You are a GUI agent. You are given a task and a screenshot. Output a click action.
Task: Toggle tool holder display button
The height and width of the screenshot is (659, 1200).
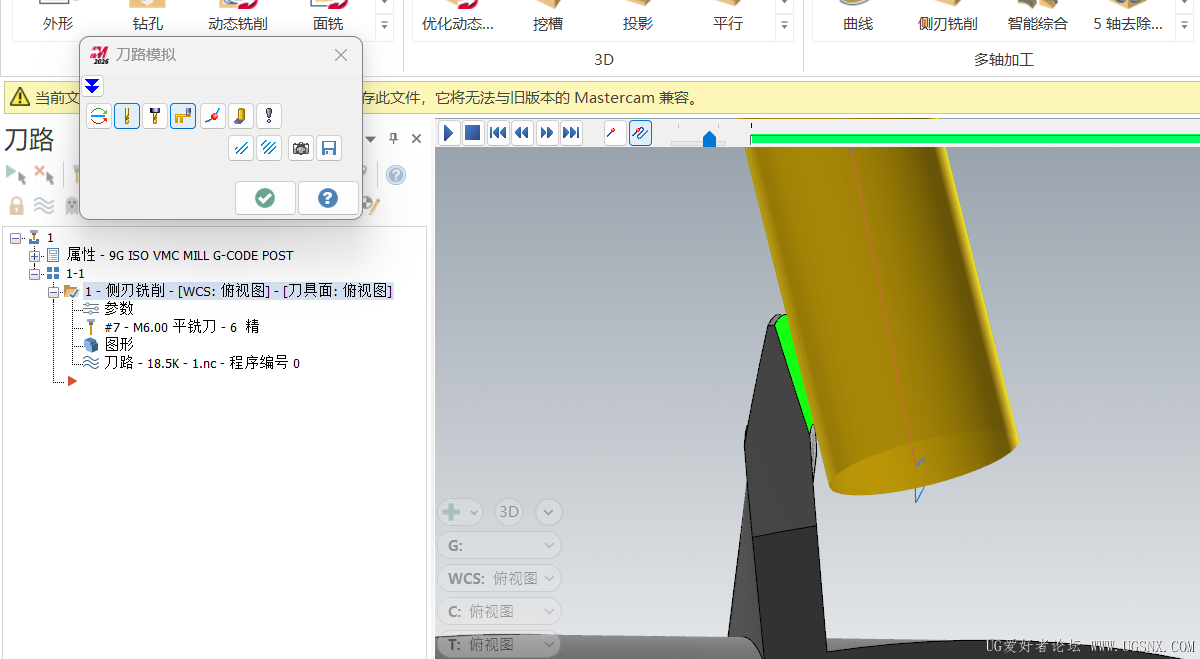point(155,116)
